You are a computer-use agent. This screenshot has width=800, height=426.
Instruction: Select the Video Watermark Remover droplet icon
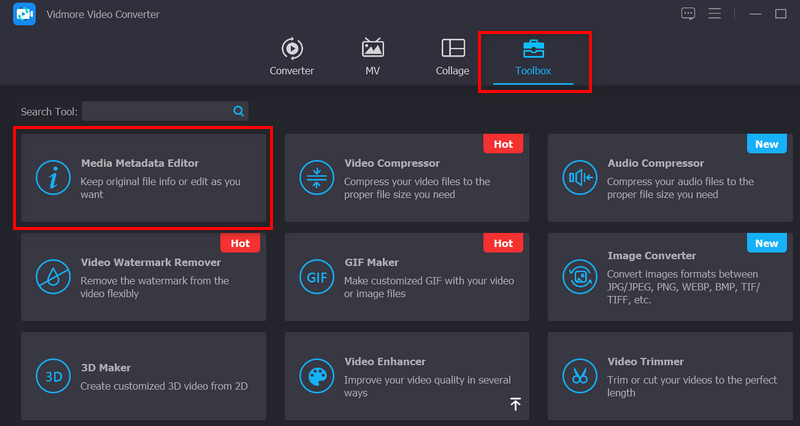(48, 276)
